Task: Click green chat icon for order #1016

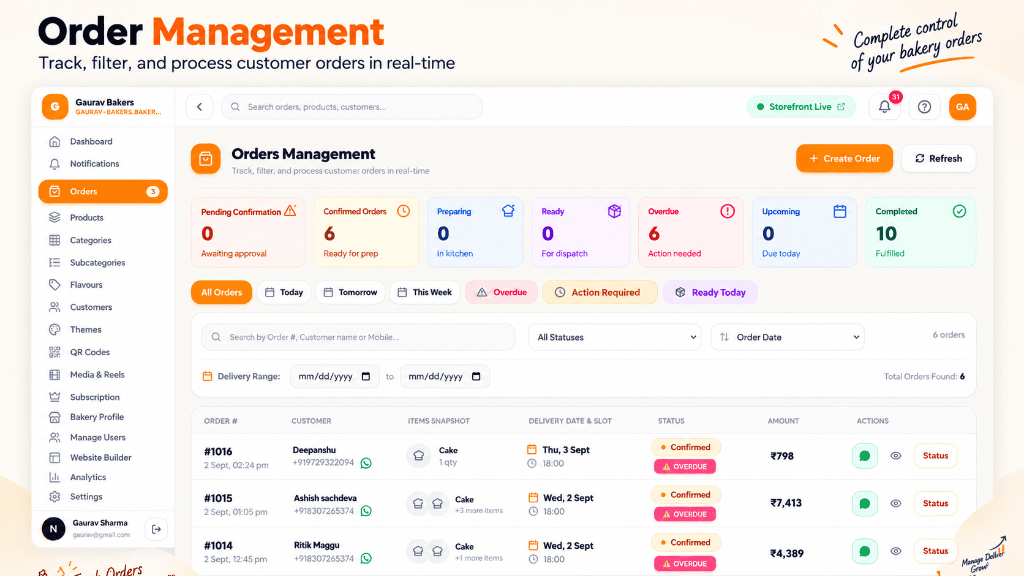Action: pos(865,456)
